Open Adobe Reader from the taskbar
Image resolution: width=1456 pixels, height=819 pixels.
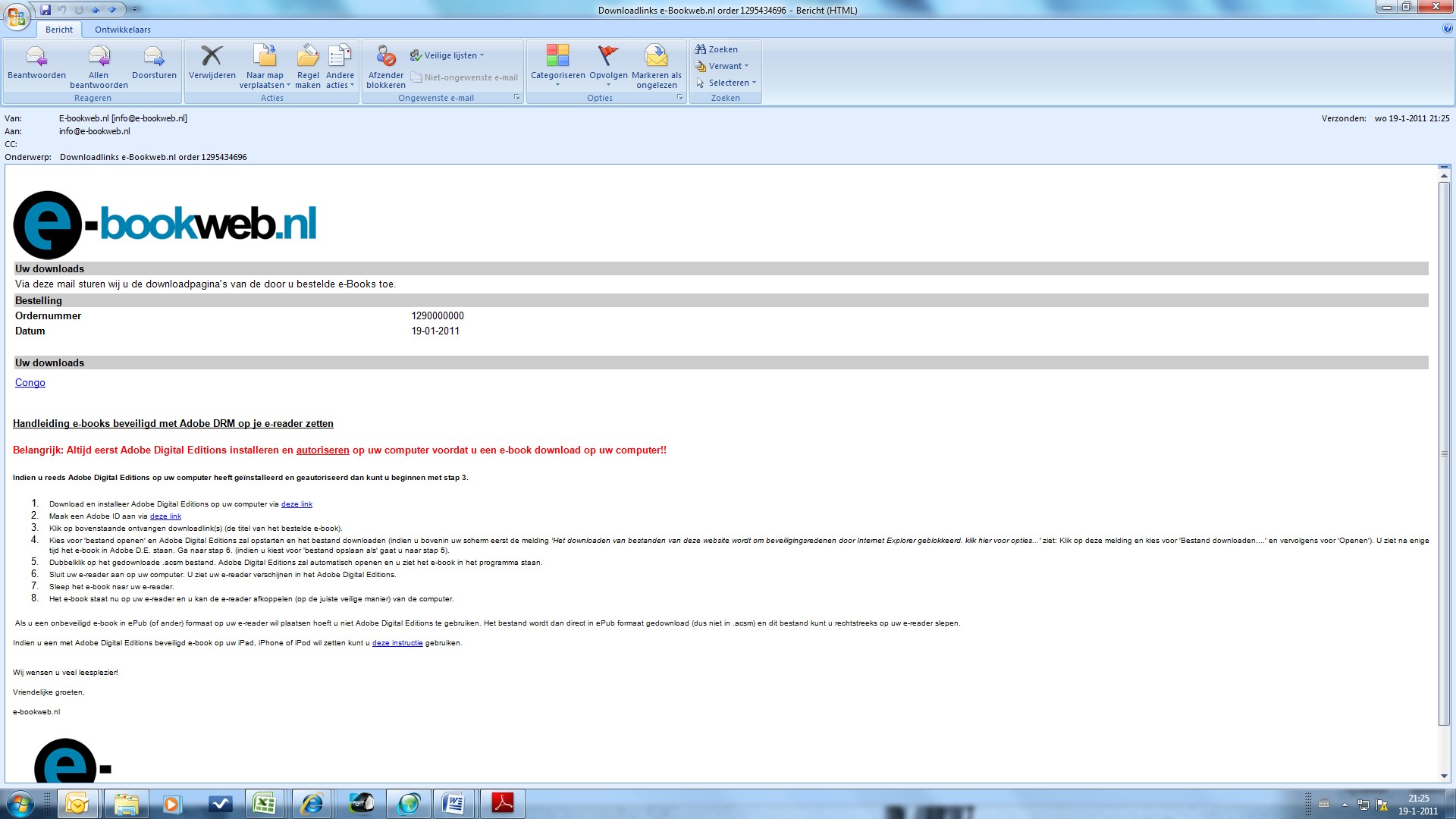[502, 804]
